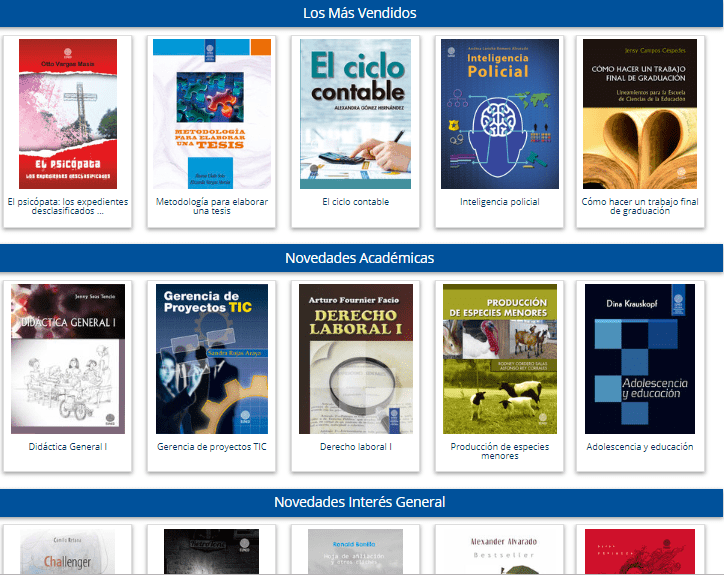Open the Inteligencia Policial book cover
The width and height of the screenshot is (724, 576).
pyautogui.click(x=500, y=114)
